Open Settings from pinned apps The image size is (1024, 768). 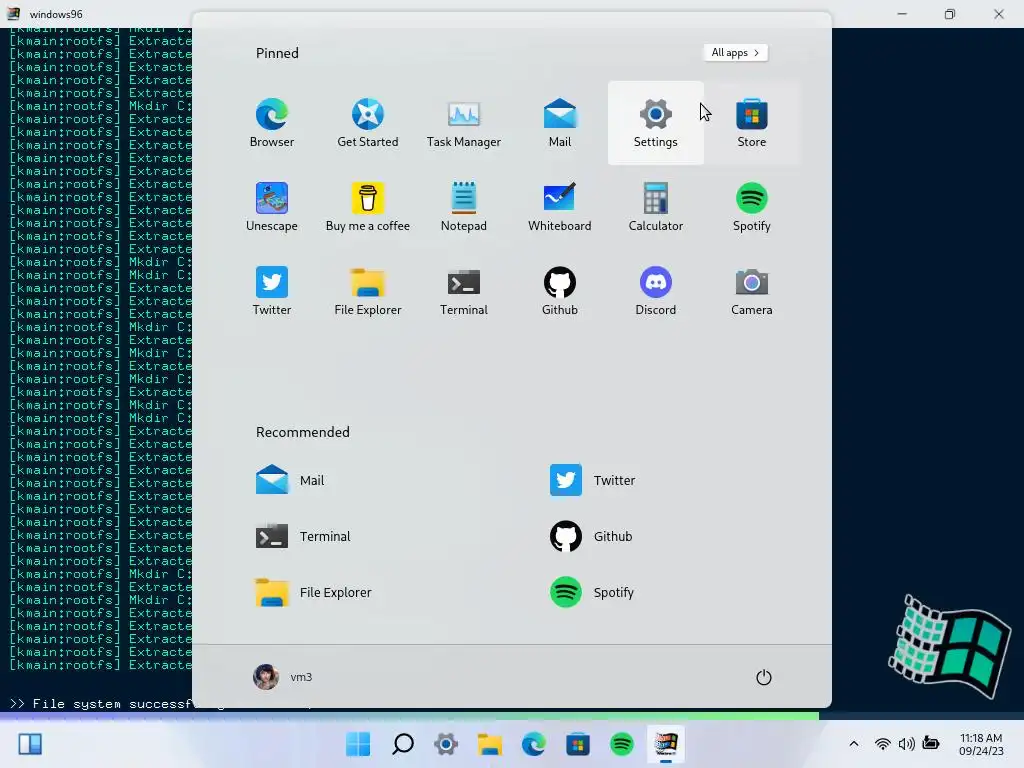tap(656, 123)
